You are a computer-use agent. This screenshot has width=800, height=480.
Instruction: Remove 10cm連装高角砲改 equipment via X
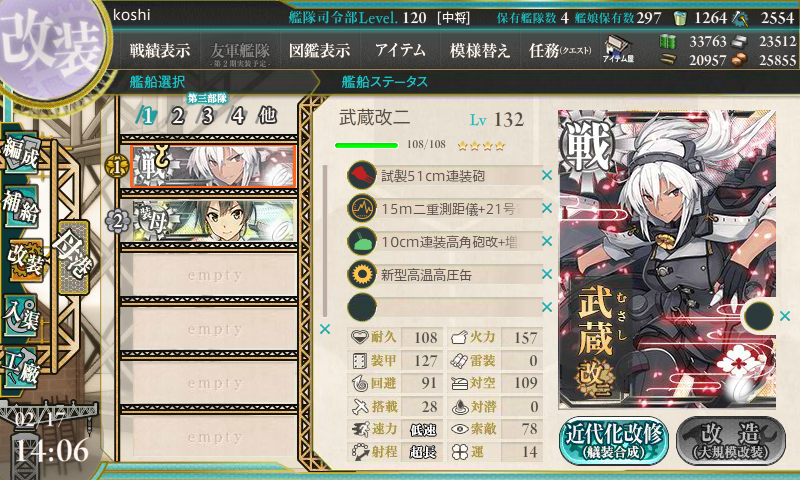tap(546, 241)
